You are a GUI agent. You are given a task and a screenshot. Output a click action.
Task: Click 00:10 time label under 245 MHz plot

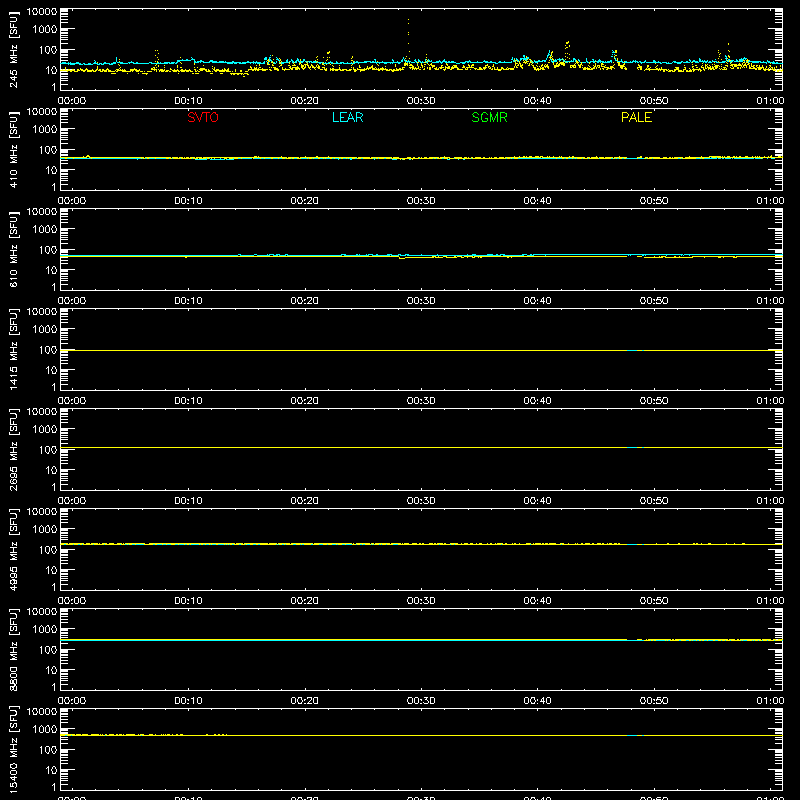click(188, 101)
